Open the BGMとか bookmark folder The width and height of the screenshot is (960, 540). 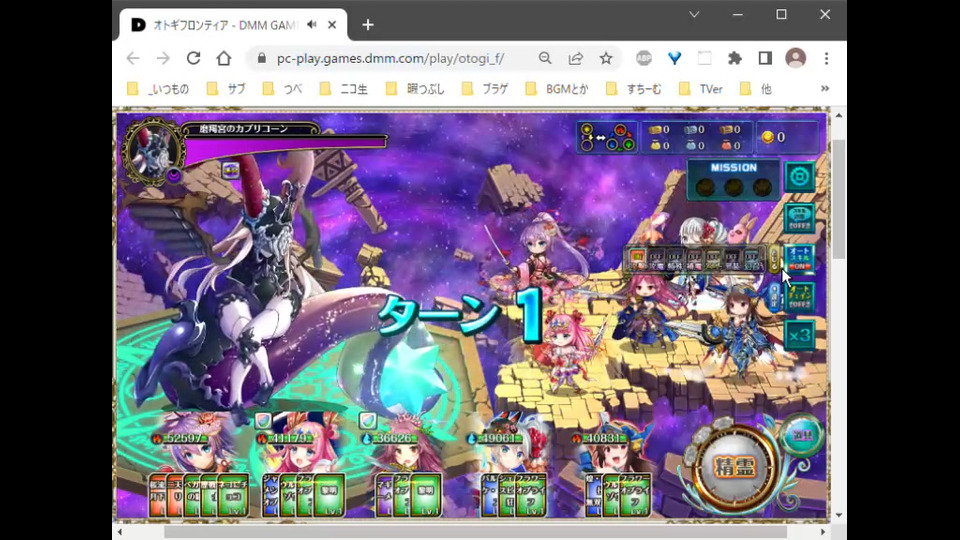tap(557, 89)
